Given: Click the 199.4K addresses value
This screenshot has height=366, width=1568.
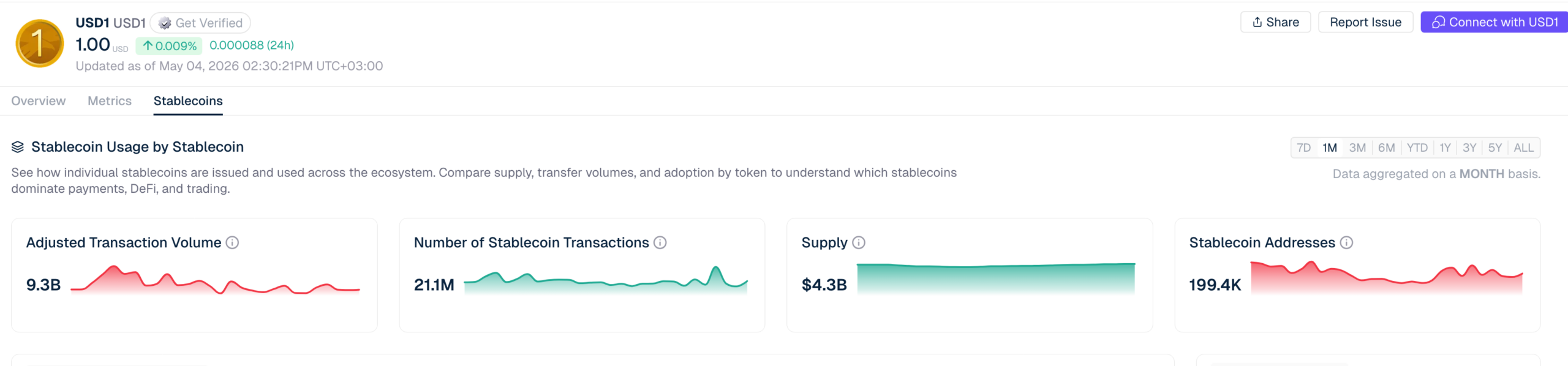Looking at the screenshot, I should tap(1215, 285).
